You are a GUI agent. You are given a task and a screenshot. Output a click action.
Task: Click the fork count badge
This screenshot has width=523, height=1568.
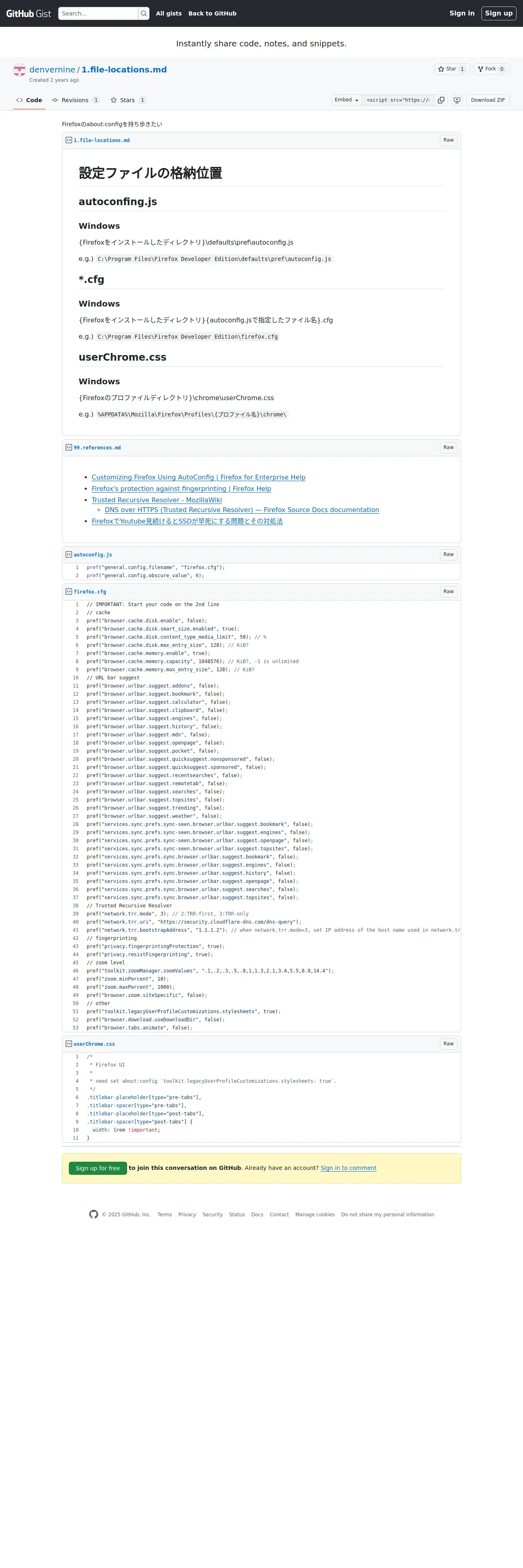coord(502,69)
